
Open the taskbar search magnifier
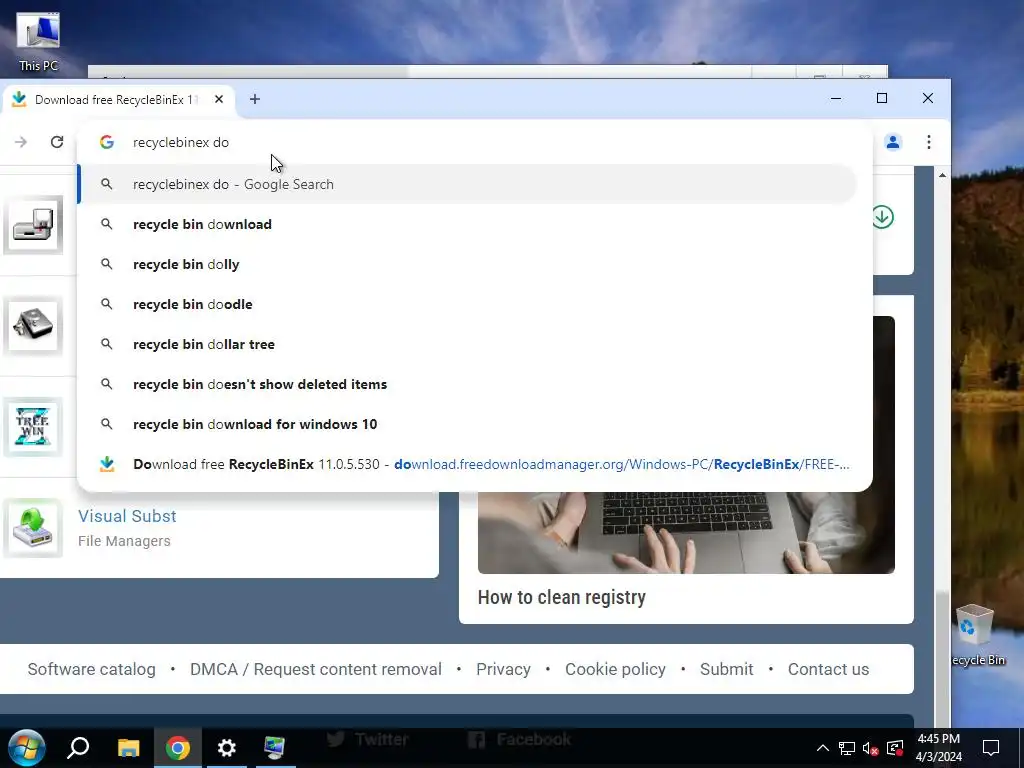78,747
